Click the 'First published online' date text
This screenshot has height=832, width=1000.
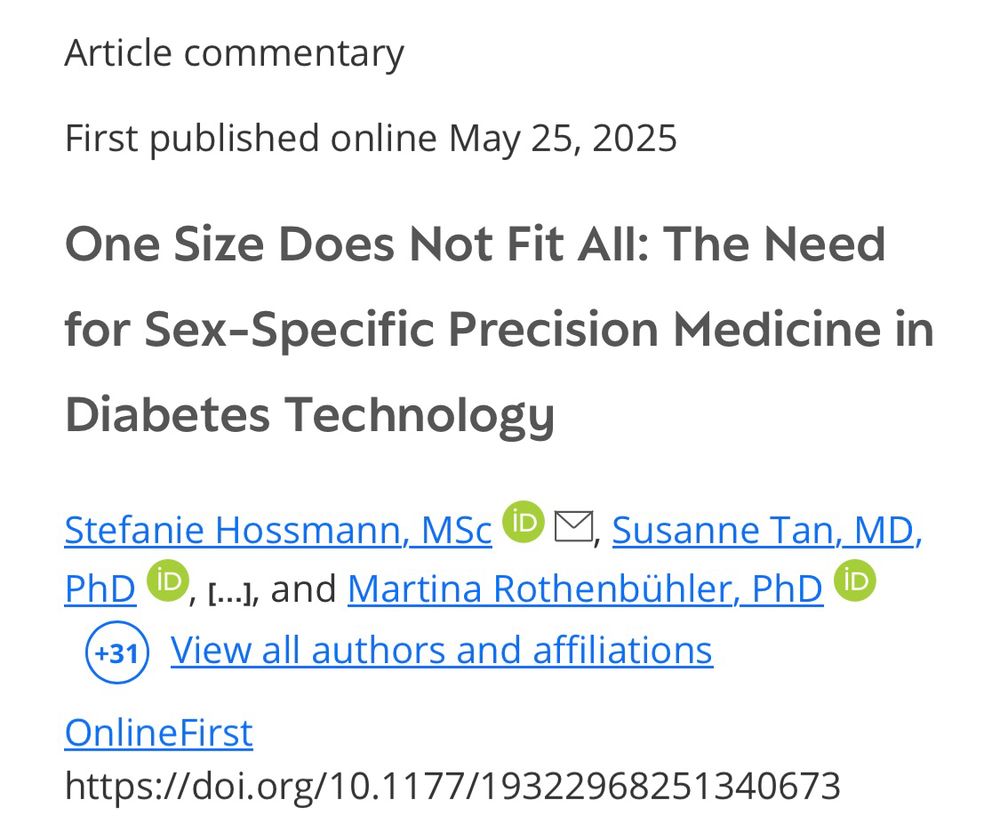(250, 137)
